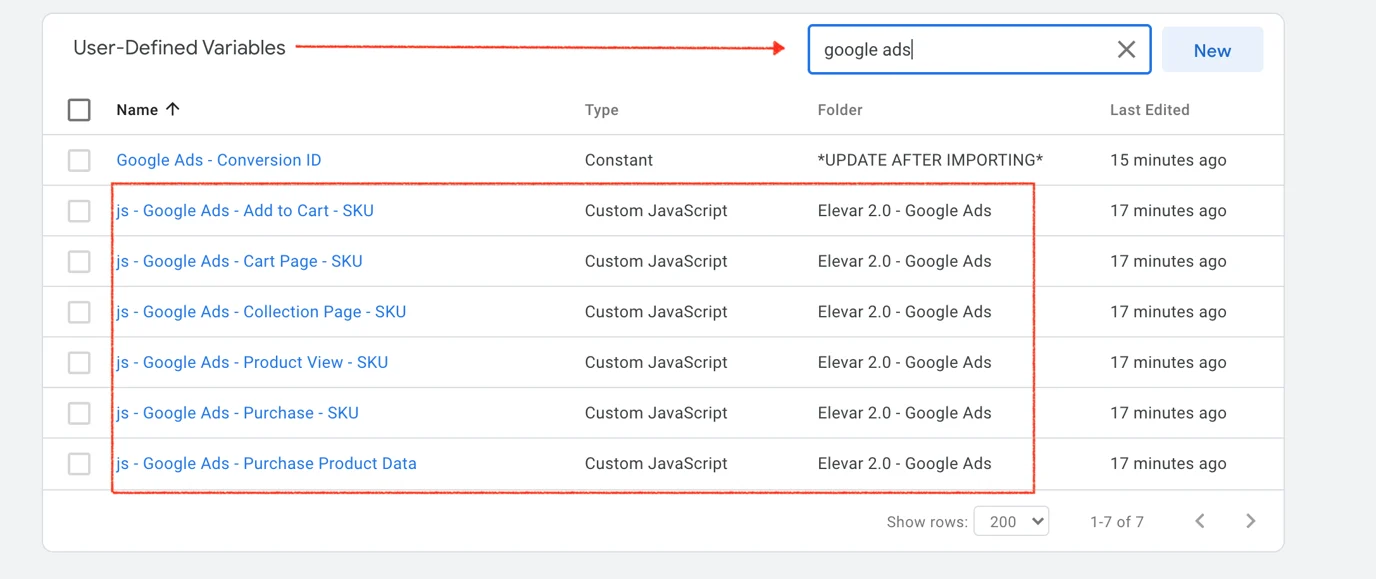
Task: Sort by the Folder column header
Action: (x=839, y=110)
